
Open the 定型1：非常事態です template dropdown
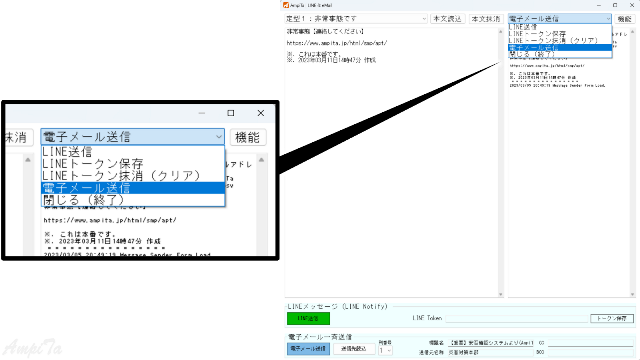356,19
